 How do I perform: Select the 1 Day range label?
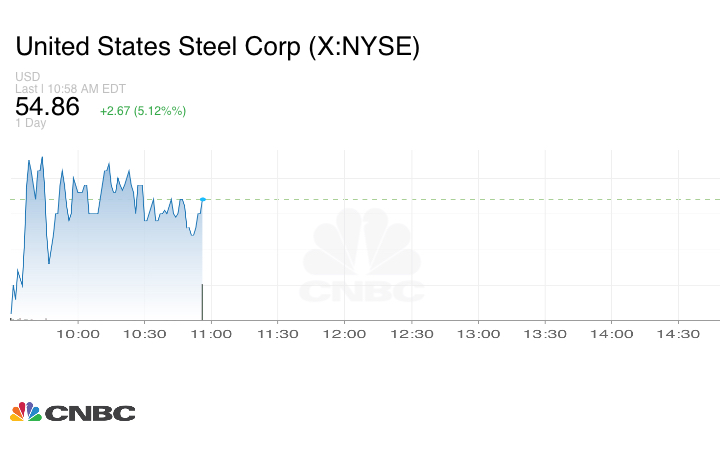[x=30, y=124]
